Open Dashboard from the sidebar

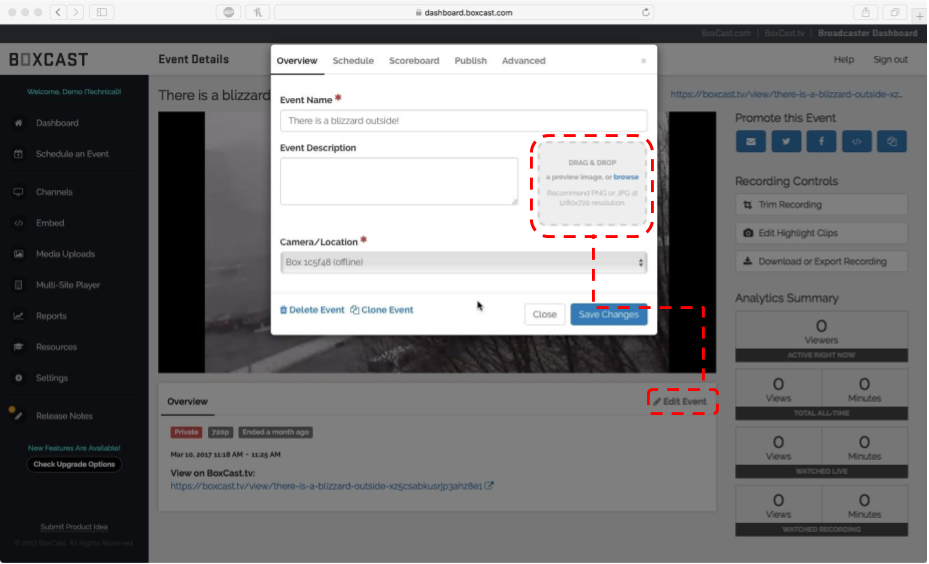57,123
